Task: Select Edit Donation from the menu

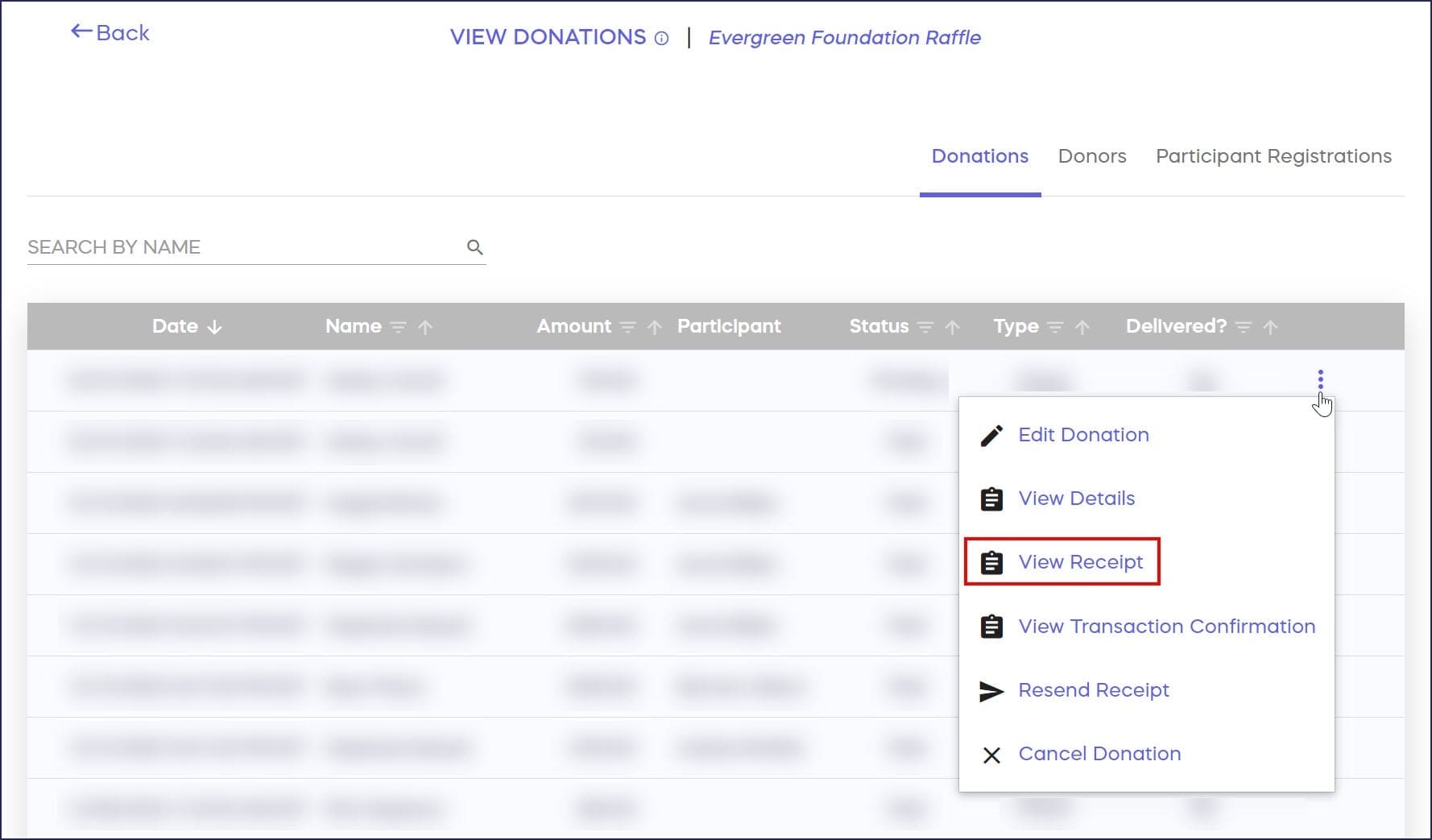Action: (x=1082, y=435)
